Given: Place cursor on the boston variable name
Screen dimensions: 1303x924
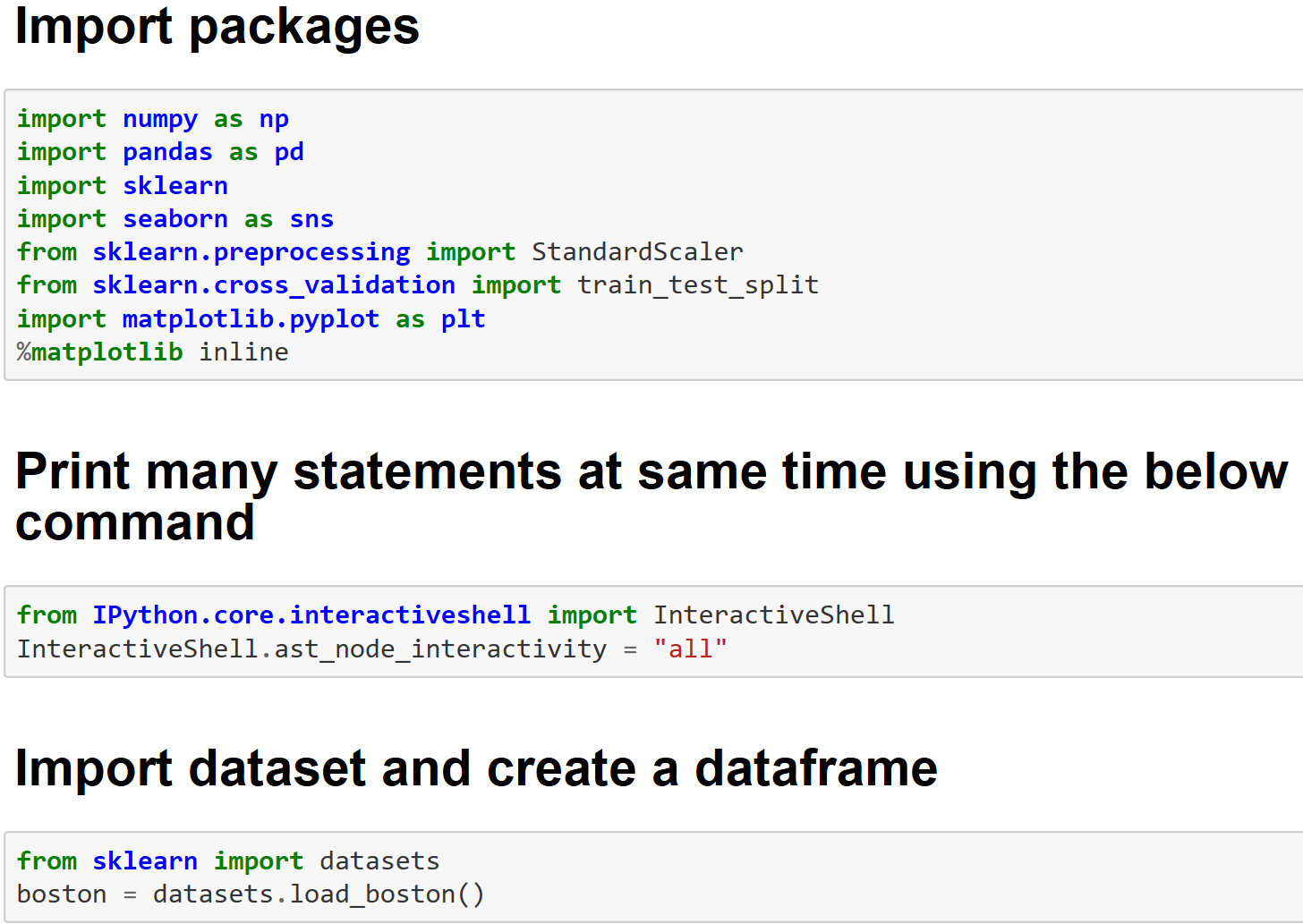Looking at the screenshot, I should tap(62, 894).
